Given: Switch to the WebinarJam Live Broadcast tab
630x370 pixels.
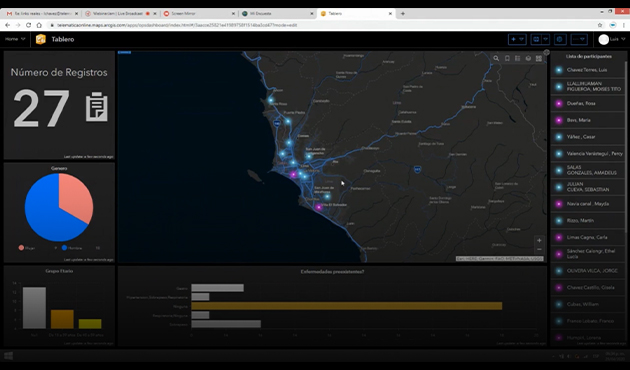Looking at the screenshot, I should pos(120,13).
